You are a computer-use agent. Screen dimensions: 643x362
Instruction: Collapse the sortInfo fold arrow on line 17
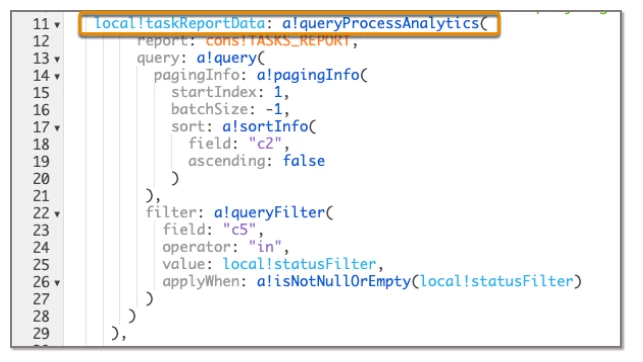click(57, 128)
